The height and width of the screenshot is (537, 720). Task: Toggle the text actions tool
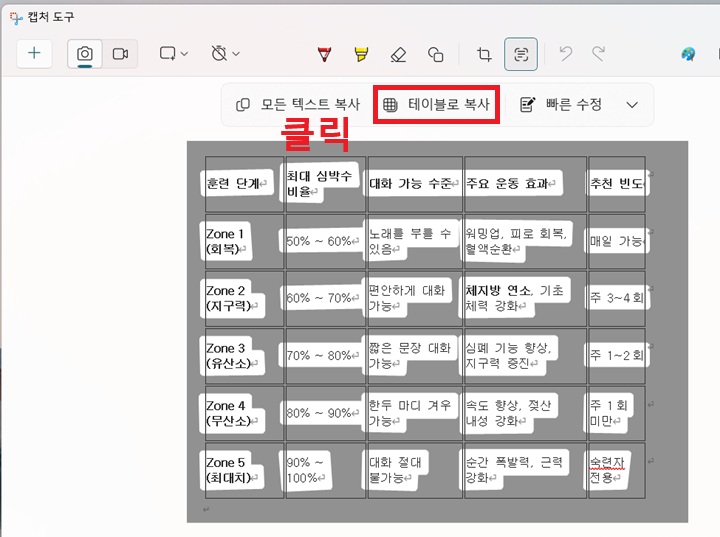point(521,54)
